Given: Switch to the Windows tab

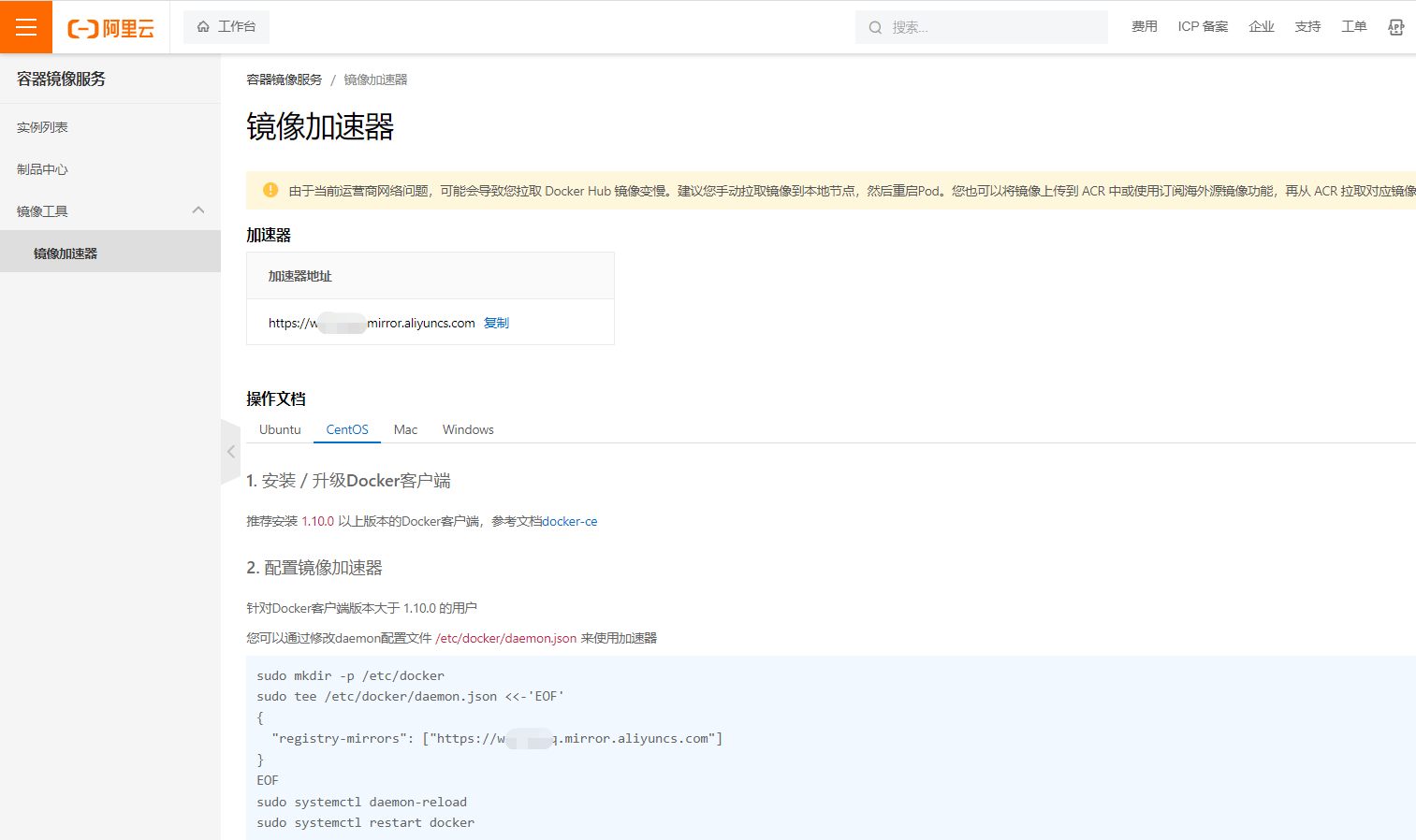Looking at the screenshot, I should (468, 429).
